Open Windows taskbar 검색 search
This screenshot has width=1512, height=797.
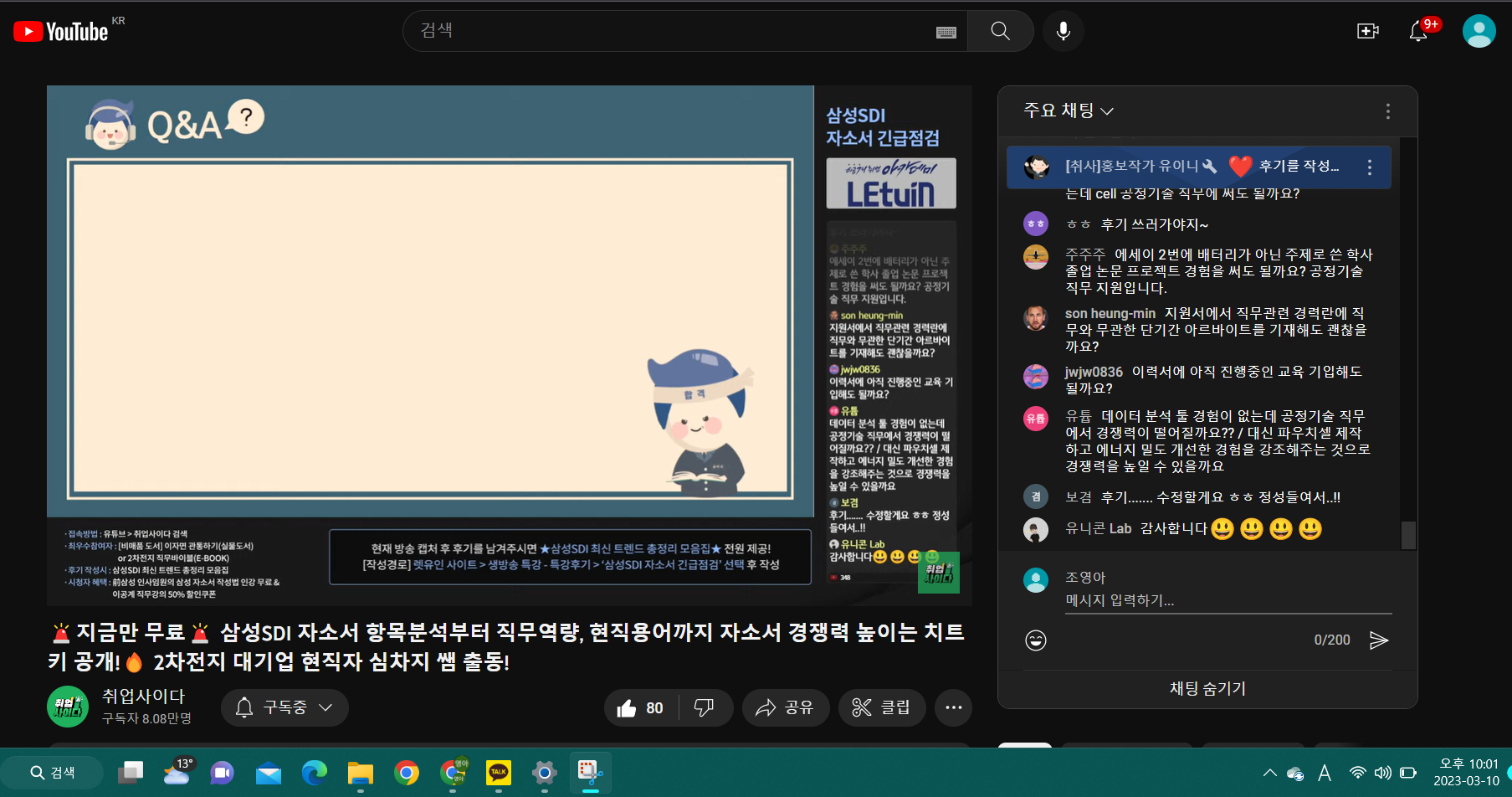coord(53,773)
